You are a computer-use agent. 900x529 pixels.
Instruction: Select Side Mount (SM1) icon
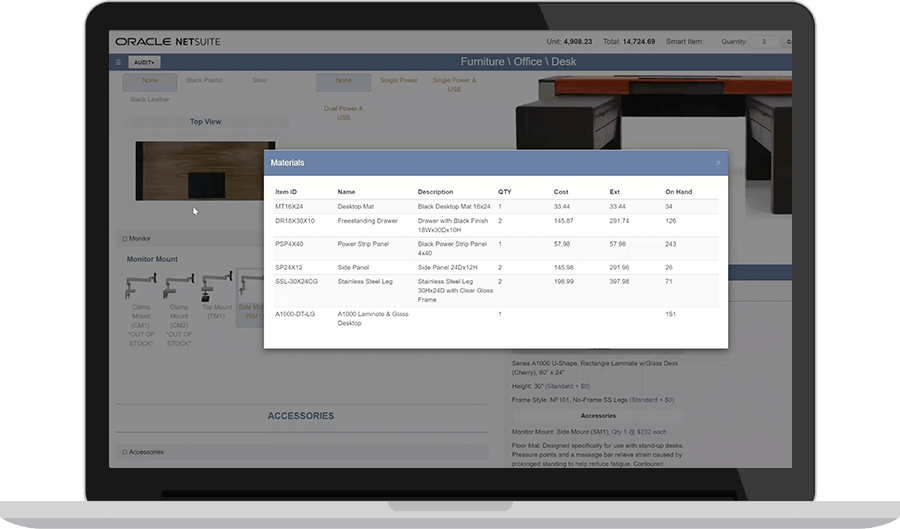251,287
